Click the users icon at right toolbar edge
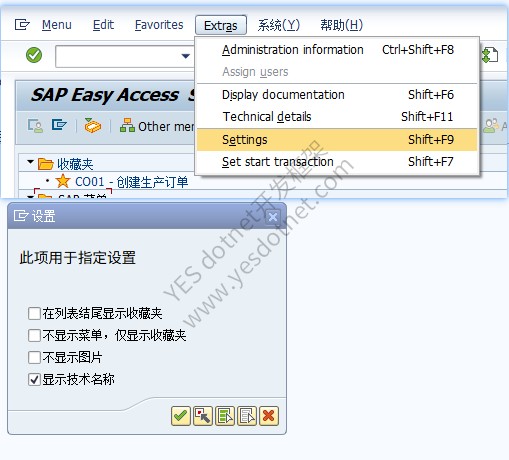 point(491,126)
